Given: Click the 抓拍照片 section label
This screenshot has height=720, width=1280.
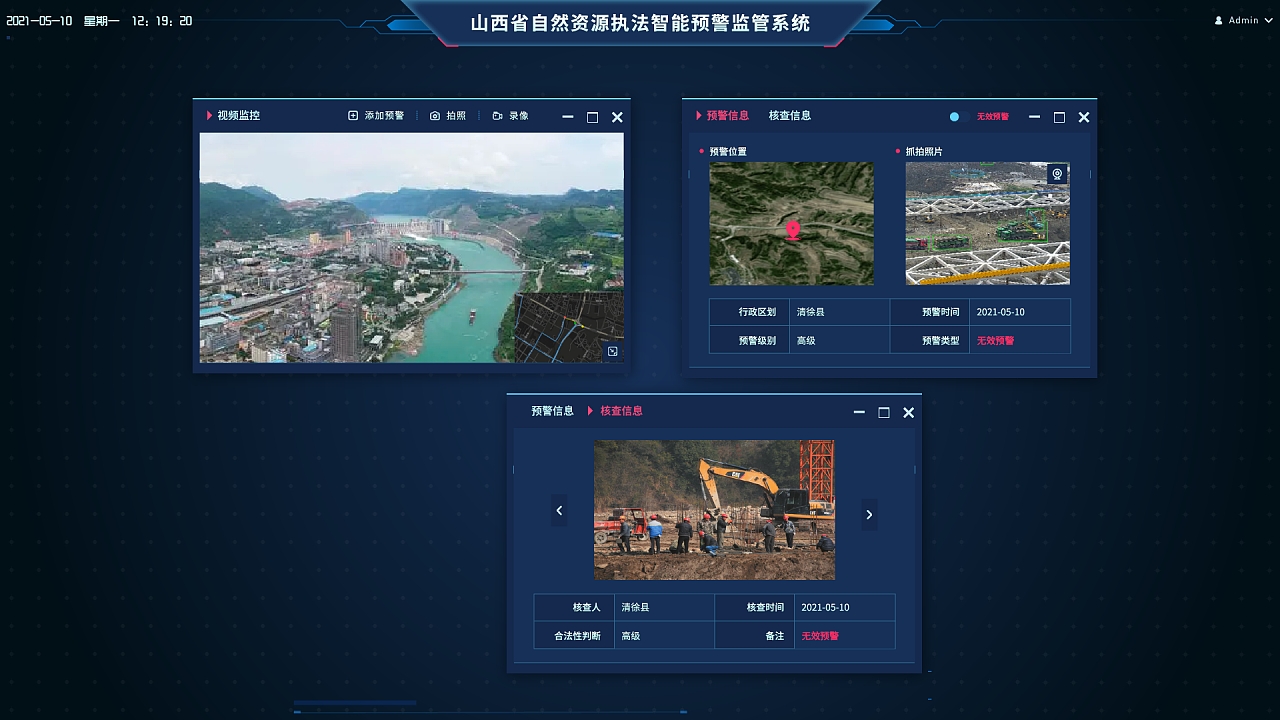Looking at the screenshot, I should pyautogui.click(x=924, y=152).
